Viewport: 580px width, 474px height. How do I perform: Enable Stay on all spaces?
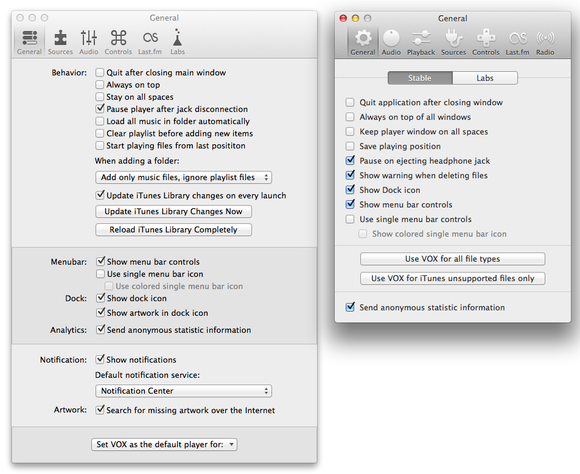point(100,97)
